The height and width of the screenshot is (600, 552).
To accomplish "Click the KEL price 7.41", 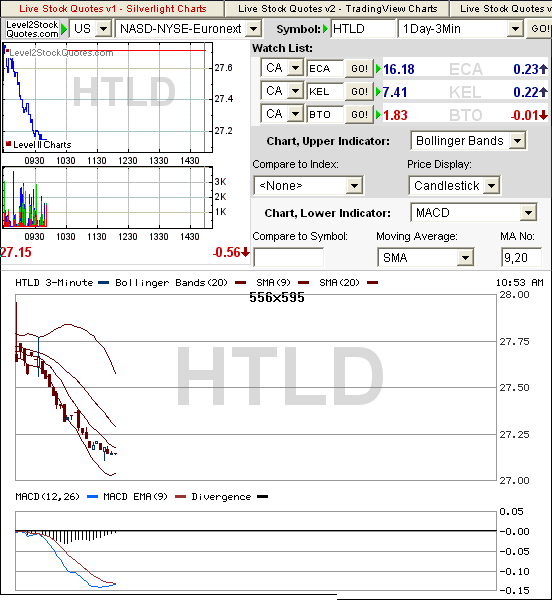I will [x=395, y=92].
